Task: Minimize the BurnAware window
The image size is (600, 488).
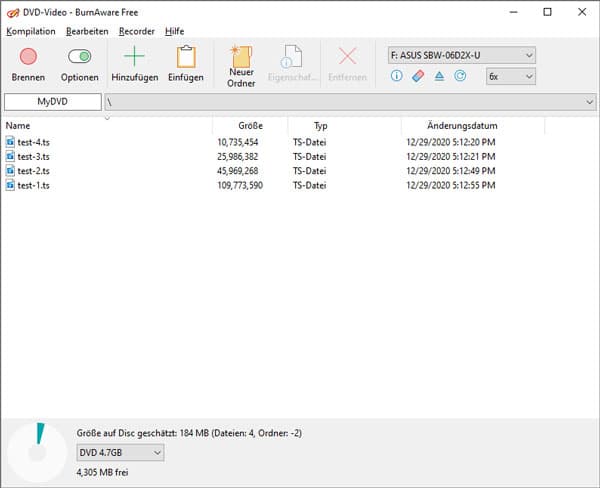Action: point(514,12)
